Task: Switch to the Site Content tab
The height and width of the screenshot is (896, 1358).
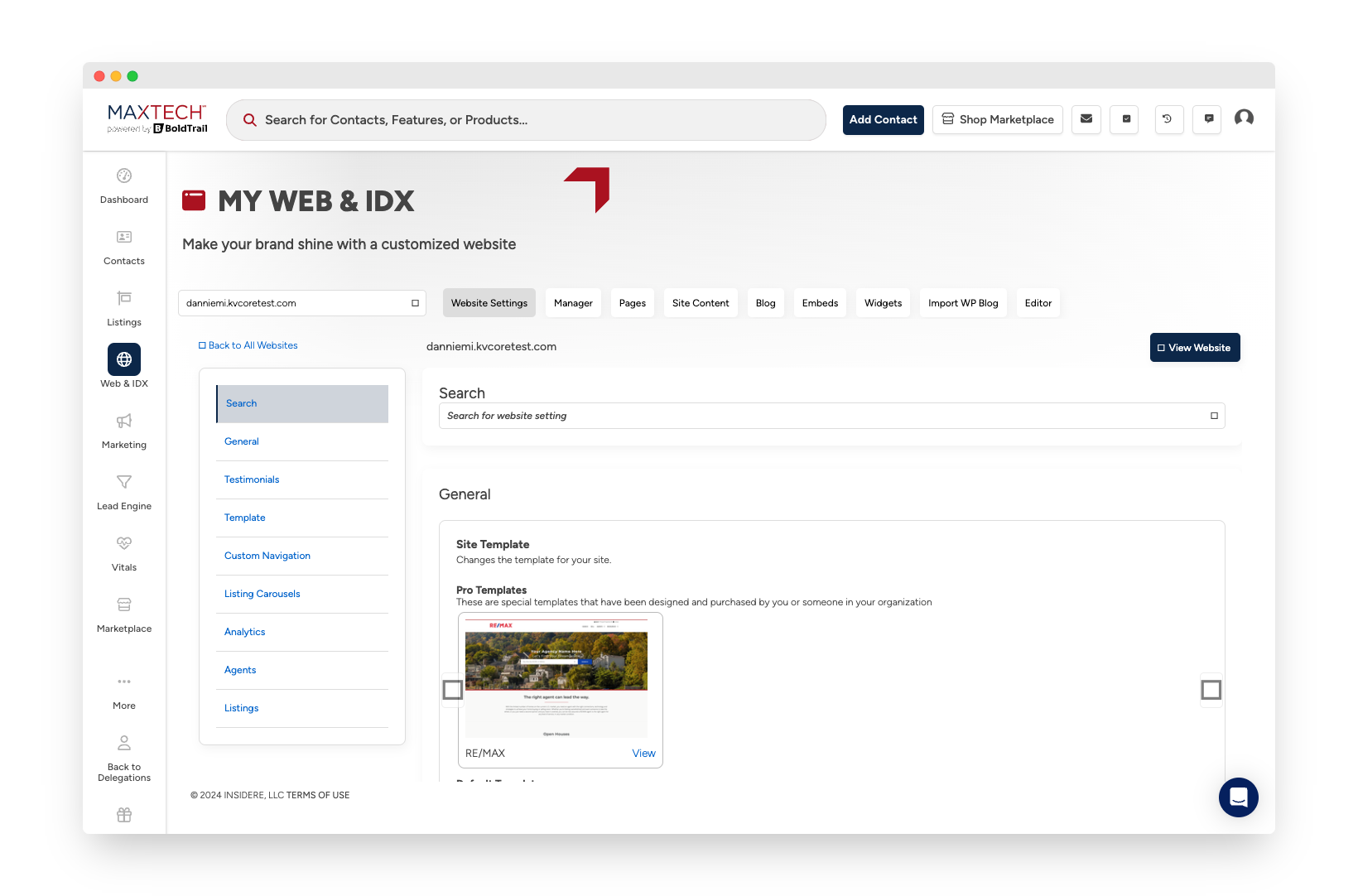Action: (x=701, y=303)
